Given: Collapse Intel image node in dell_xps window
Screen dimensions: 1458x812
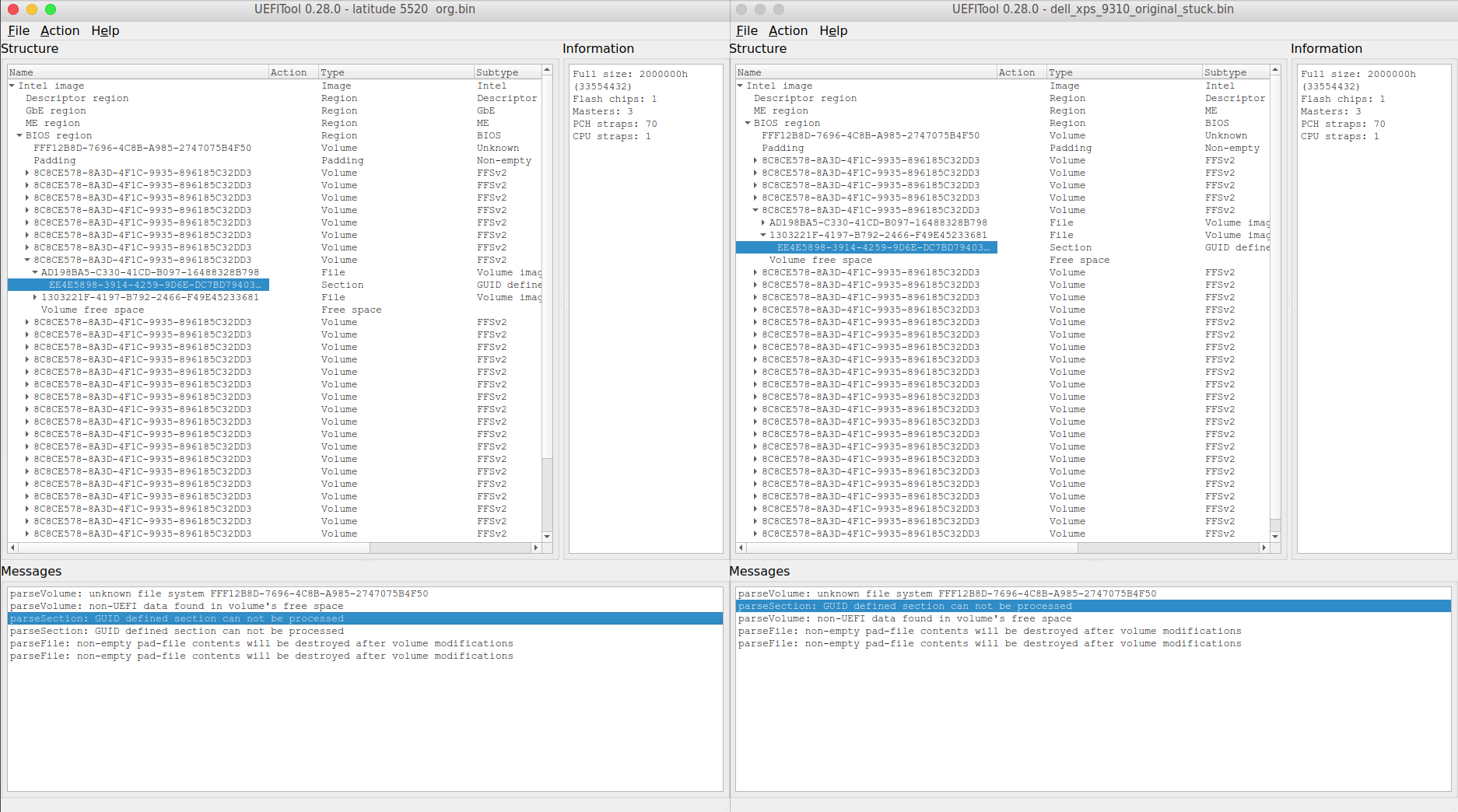Looking at the screenshot, I should (740, 86).
